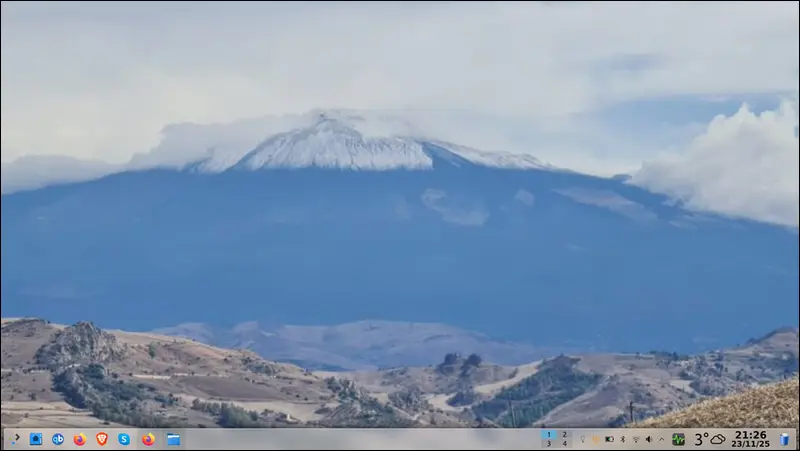Open the trash bin icon
Viewport: 800px width, 451px height.
tap(784, 439)
